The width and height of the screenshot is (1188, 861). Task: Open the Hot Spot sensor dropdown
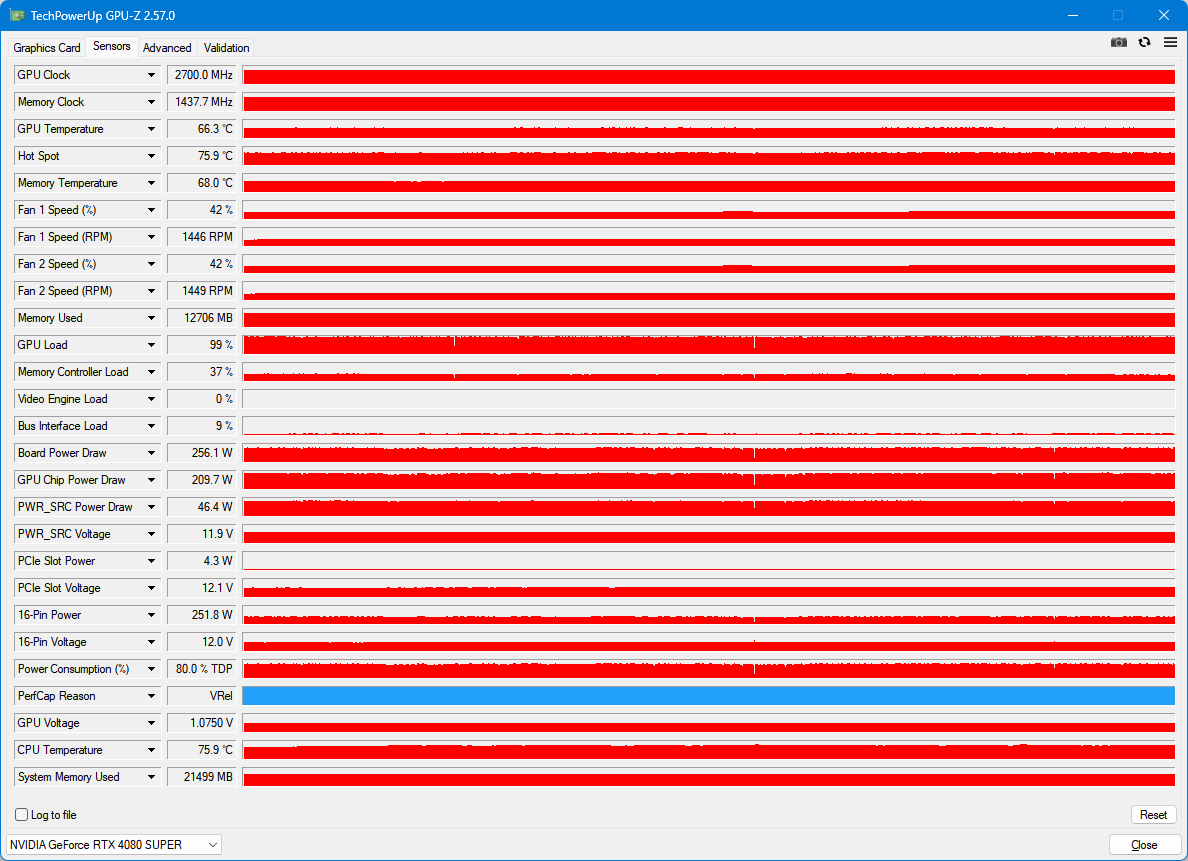point(88,156)
